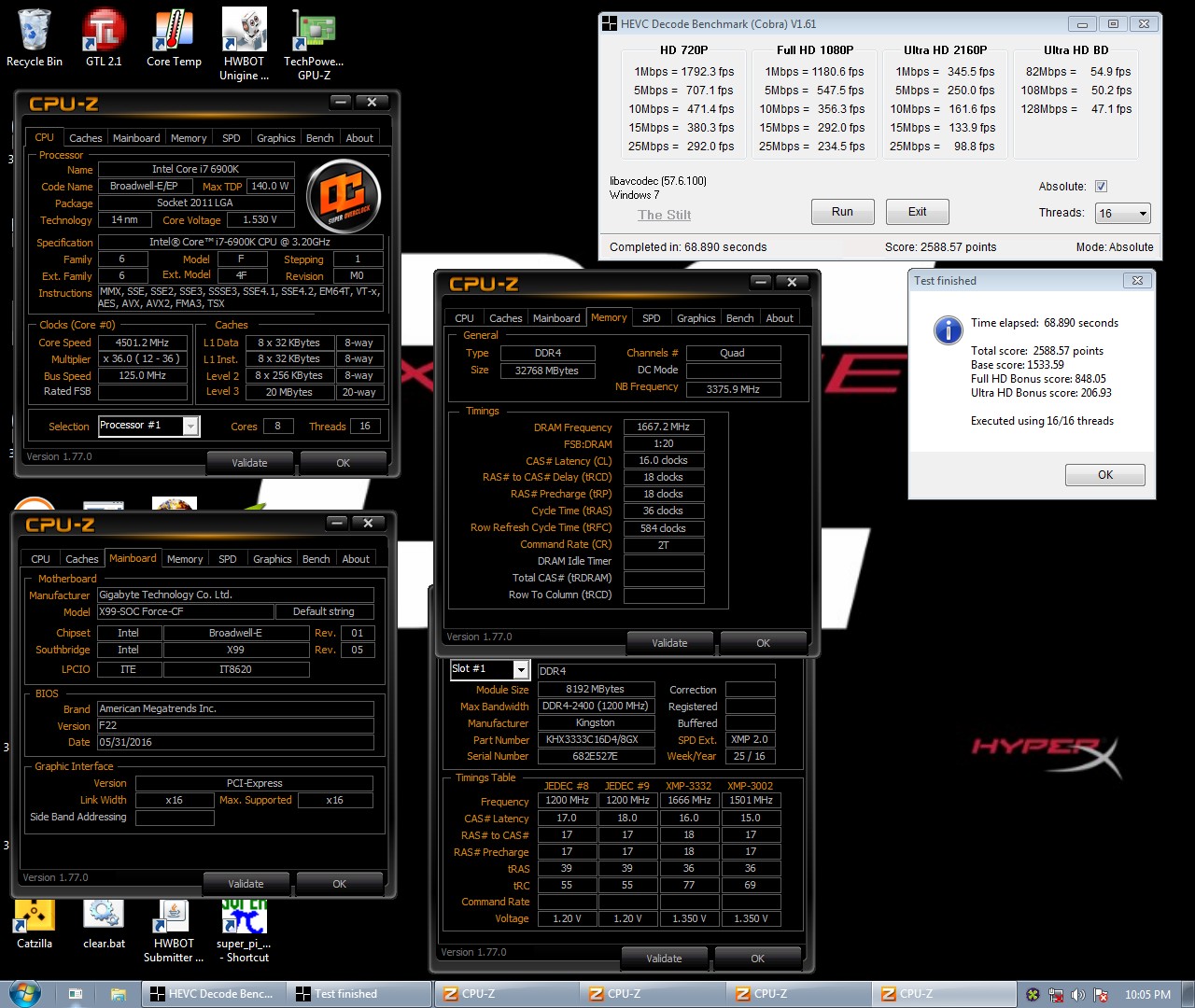
Task: Click the Score: 2588.57 points status text
Action: [x=940, y=247]
